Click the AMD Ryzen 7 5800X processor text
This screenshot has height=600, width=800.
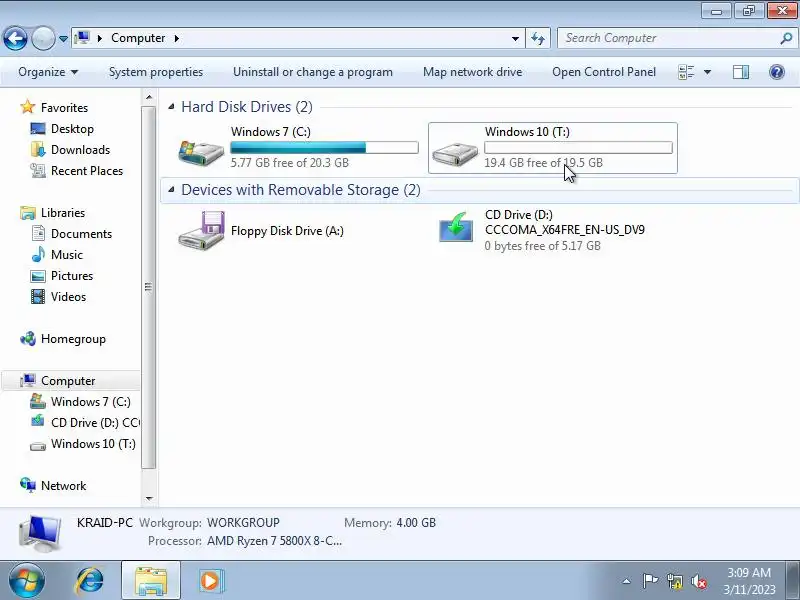click(x=274, y=541)
